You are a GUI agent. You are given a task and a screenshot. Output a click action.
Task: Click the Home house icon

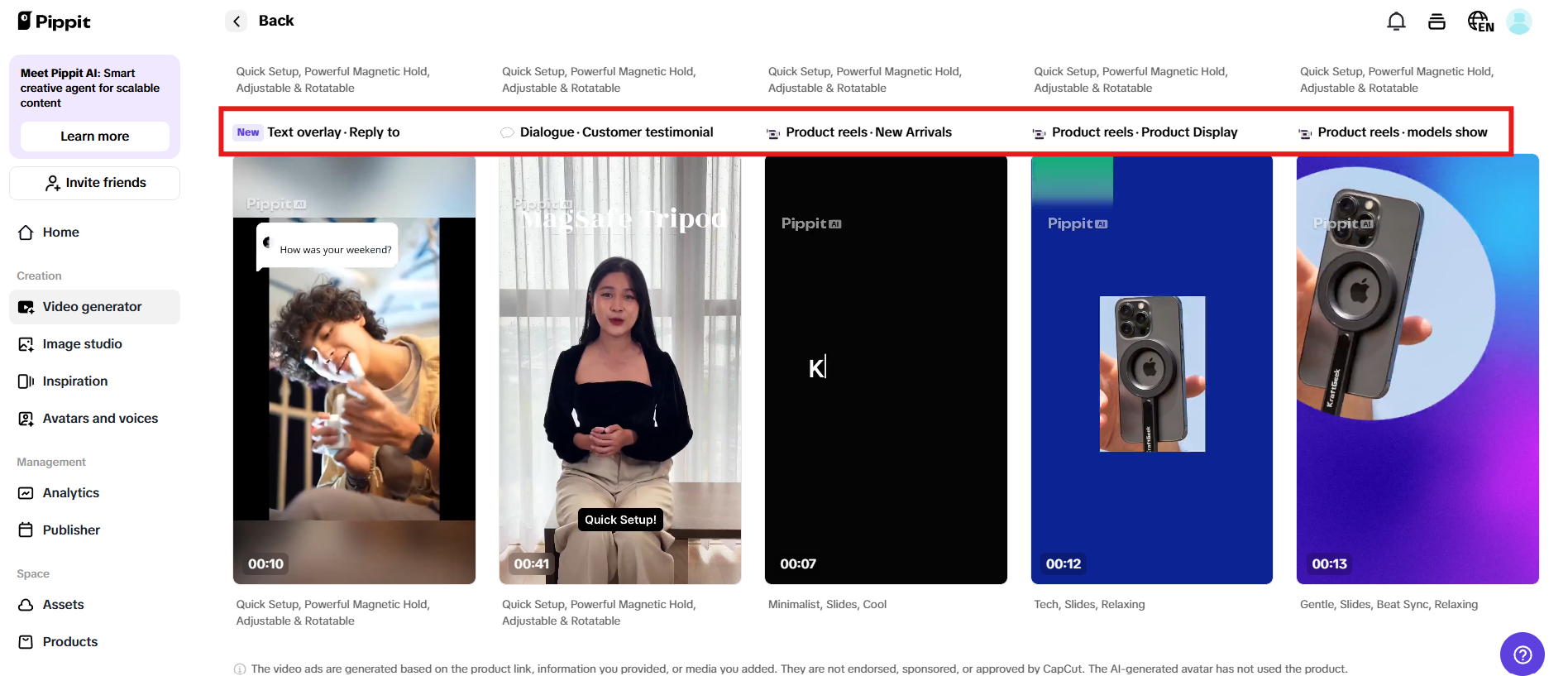click(26, 233)
